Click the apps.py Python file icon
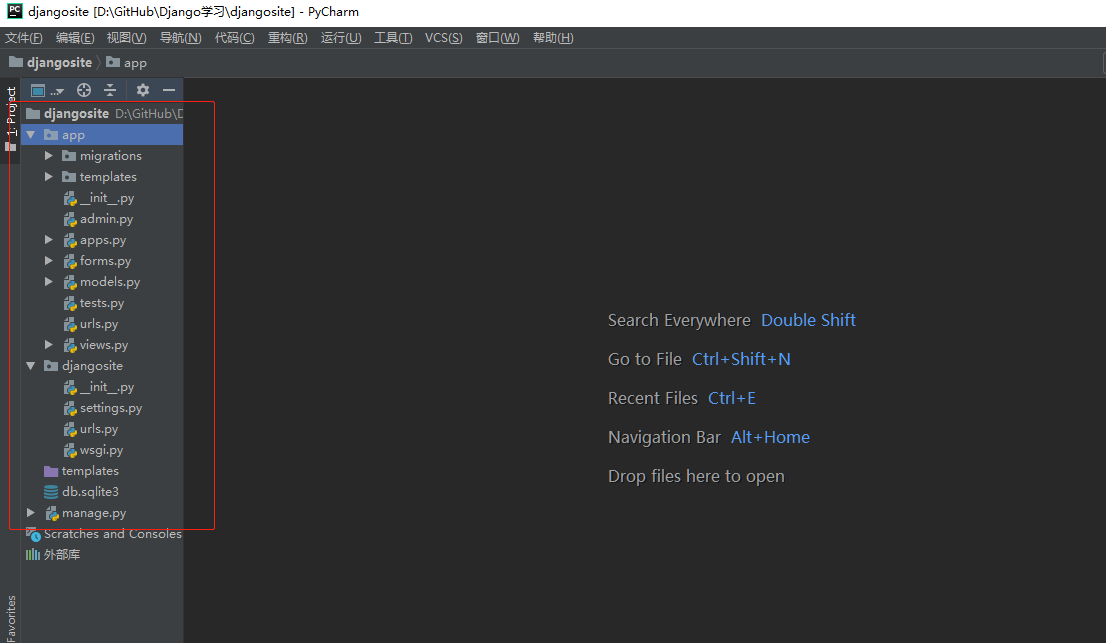Screen dimensions: 1106x643 coord(70,240)
